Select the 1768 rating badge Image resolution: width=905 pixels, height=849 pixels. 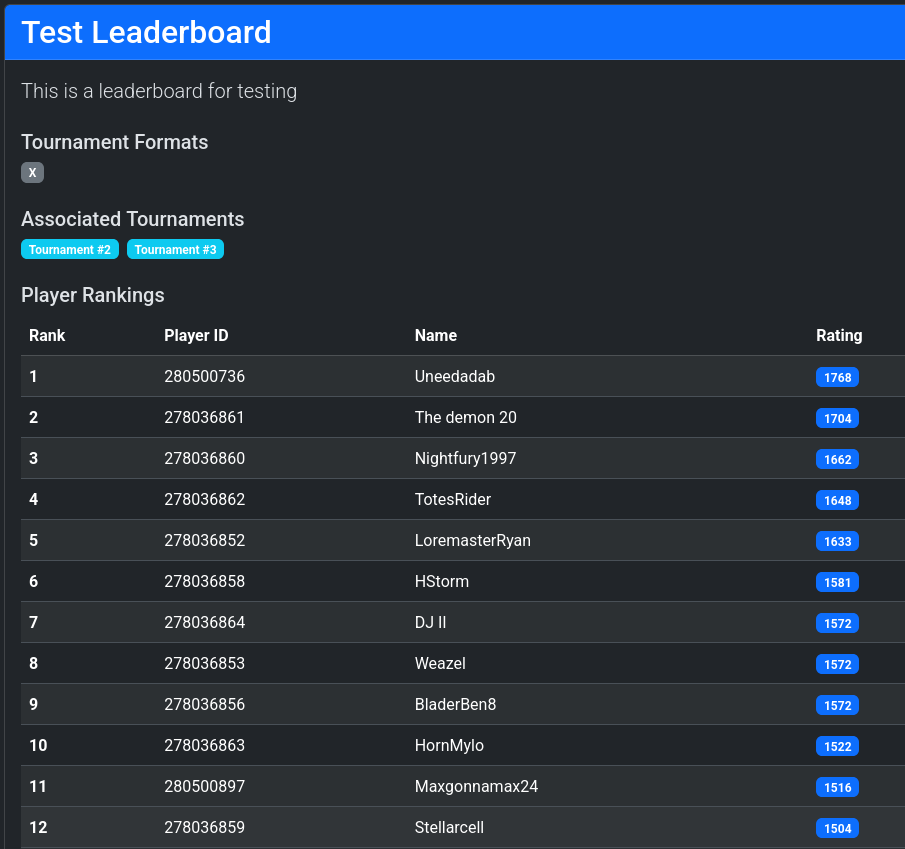pyautogui.click(x=837, y=377)
